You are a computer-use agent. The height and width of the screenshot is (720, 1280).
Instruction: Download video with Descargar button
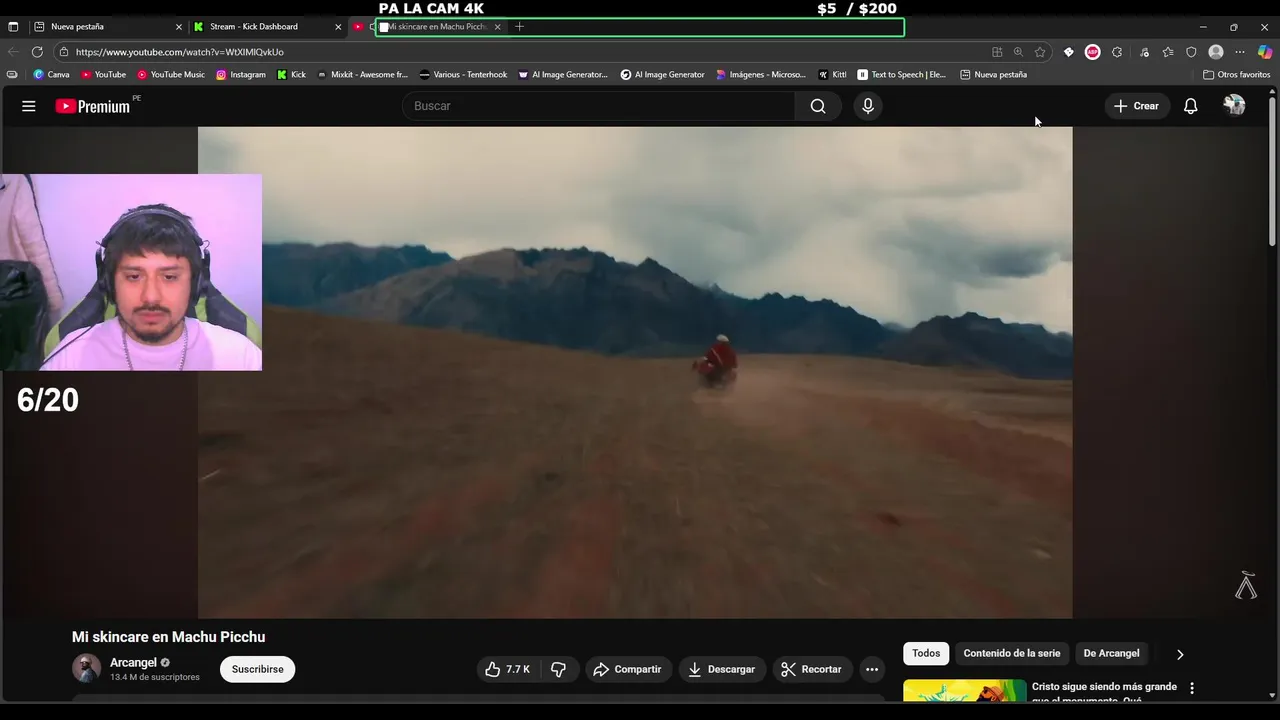[722, 669]
